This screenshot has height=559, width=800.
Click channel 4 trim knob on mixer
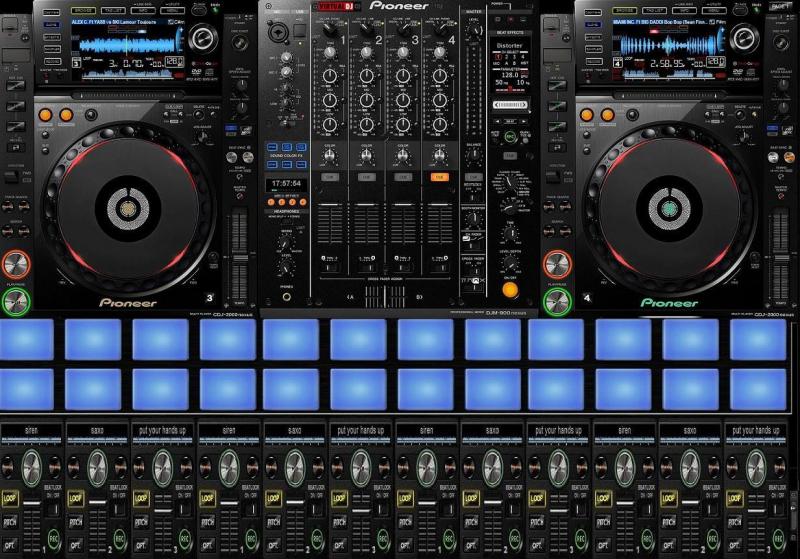[x=439, y=52]
